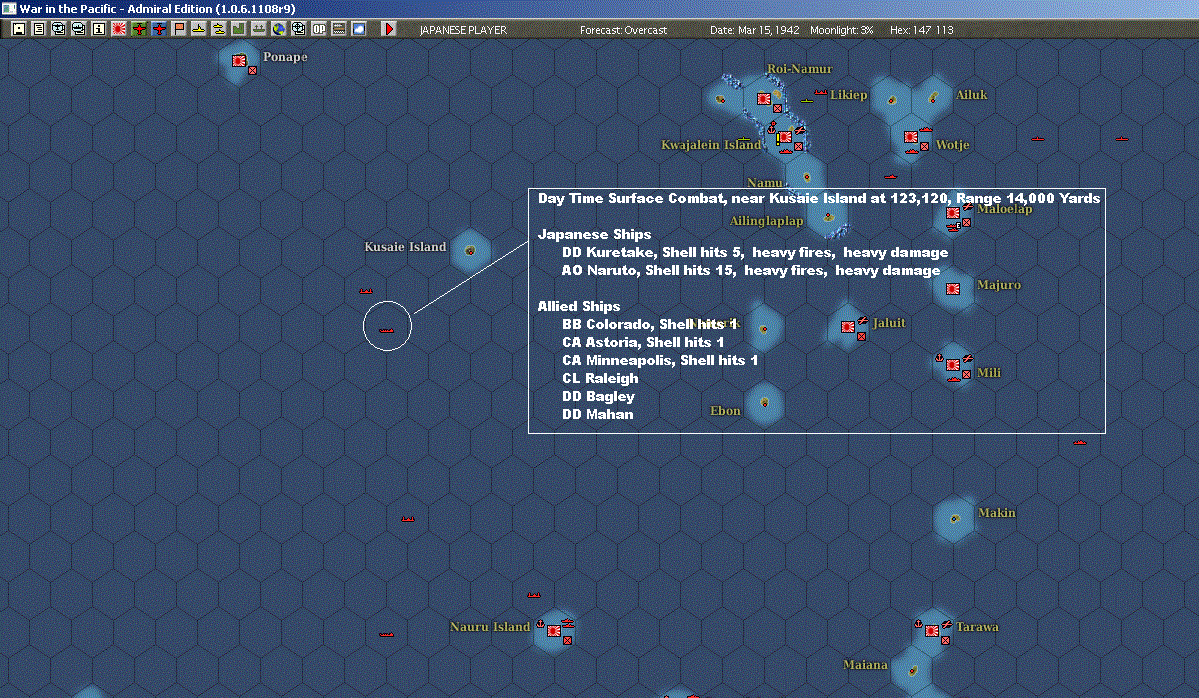Click the Date: Mar 15, 1942 text
Image resolution: width=1199 pixels, height=698 pixels.
(x=755, y=30)
